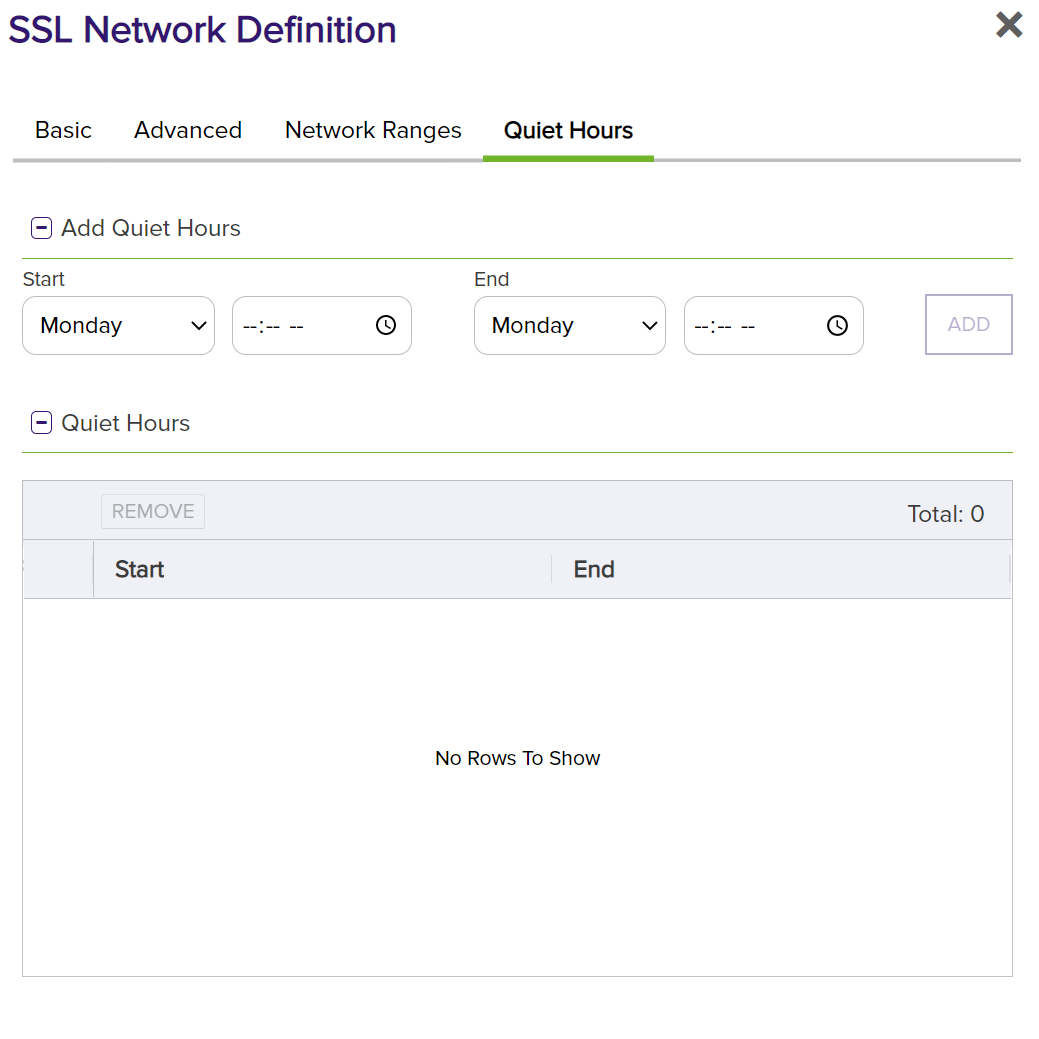Click the Total: 0 row count
The height and width of the screenshot is (1039, 1039).
click(945, 514)
